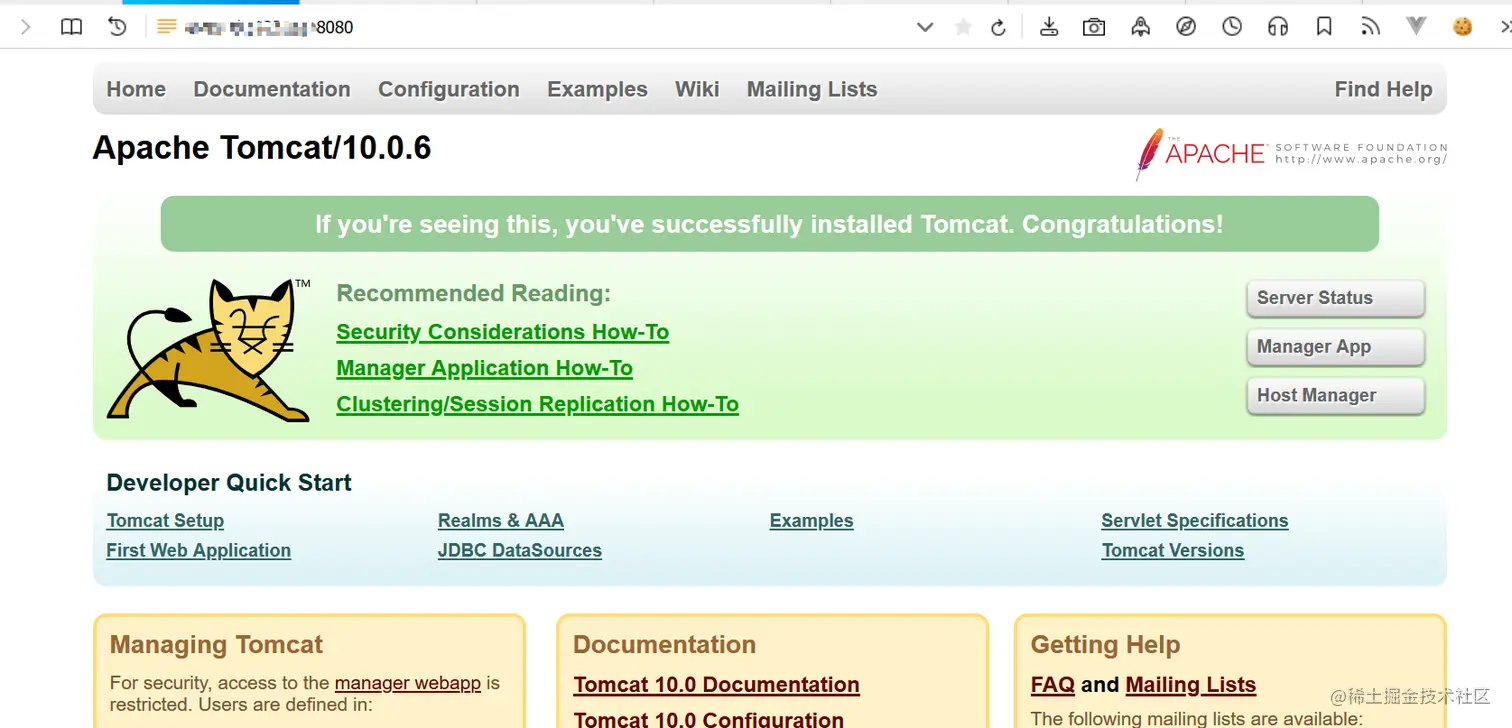Image resolution: width=1512 pixels, height=728 pixels.
Task: Click the Manager App button
Action: 1335,347
